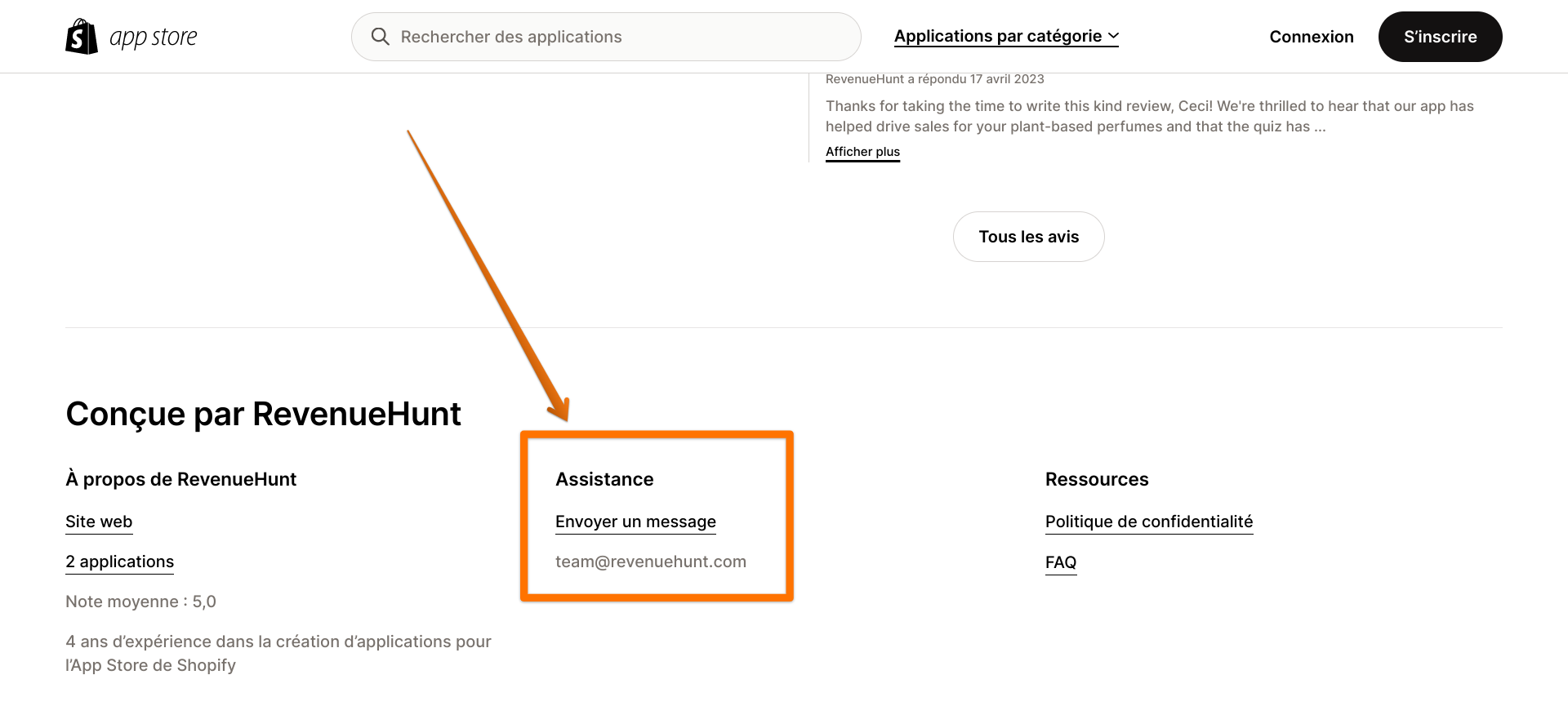Click the Assistance section heading

tap(604, 479)
